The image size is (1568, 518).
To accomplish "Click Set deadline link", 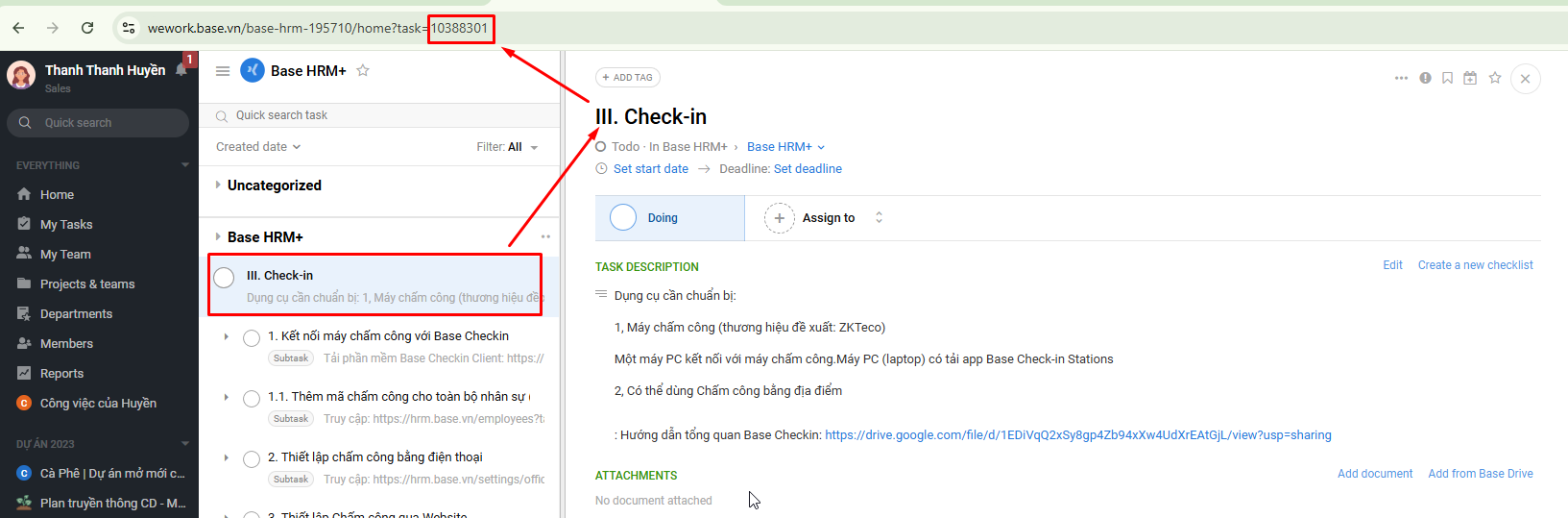I will (x=808, y=169).
